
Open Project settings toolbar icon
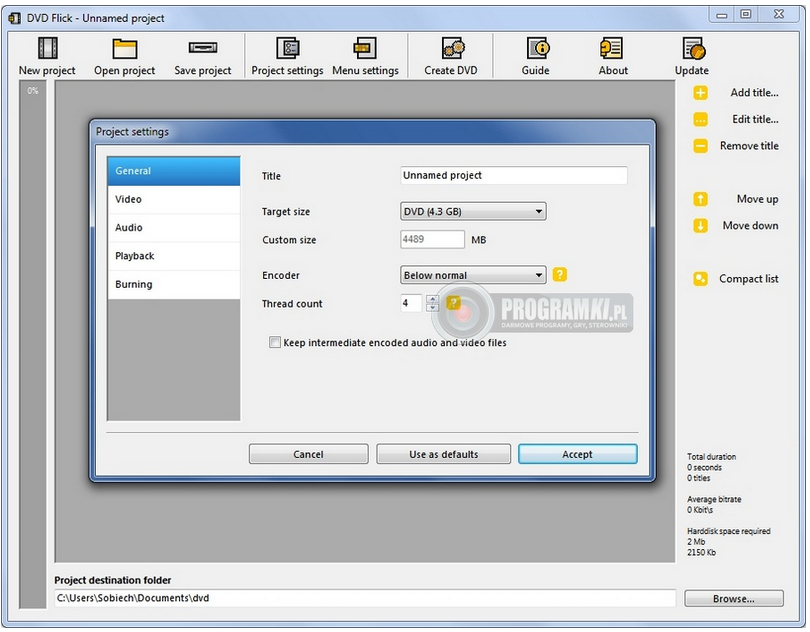288,48
